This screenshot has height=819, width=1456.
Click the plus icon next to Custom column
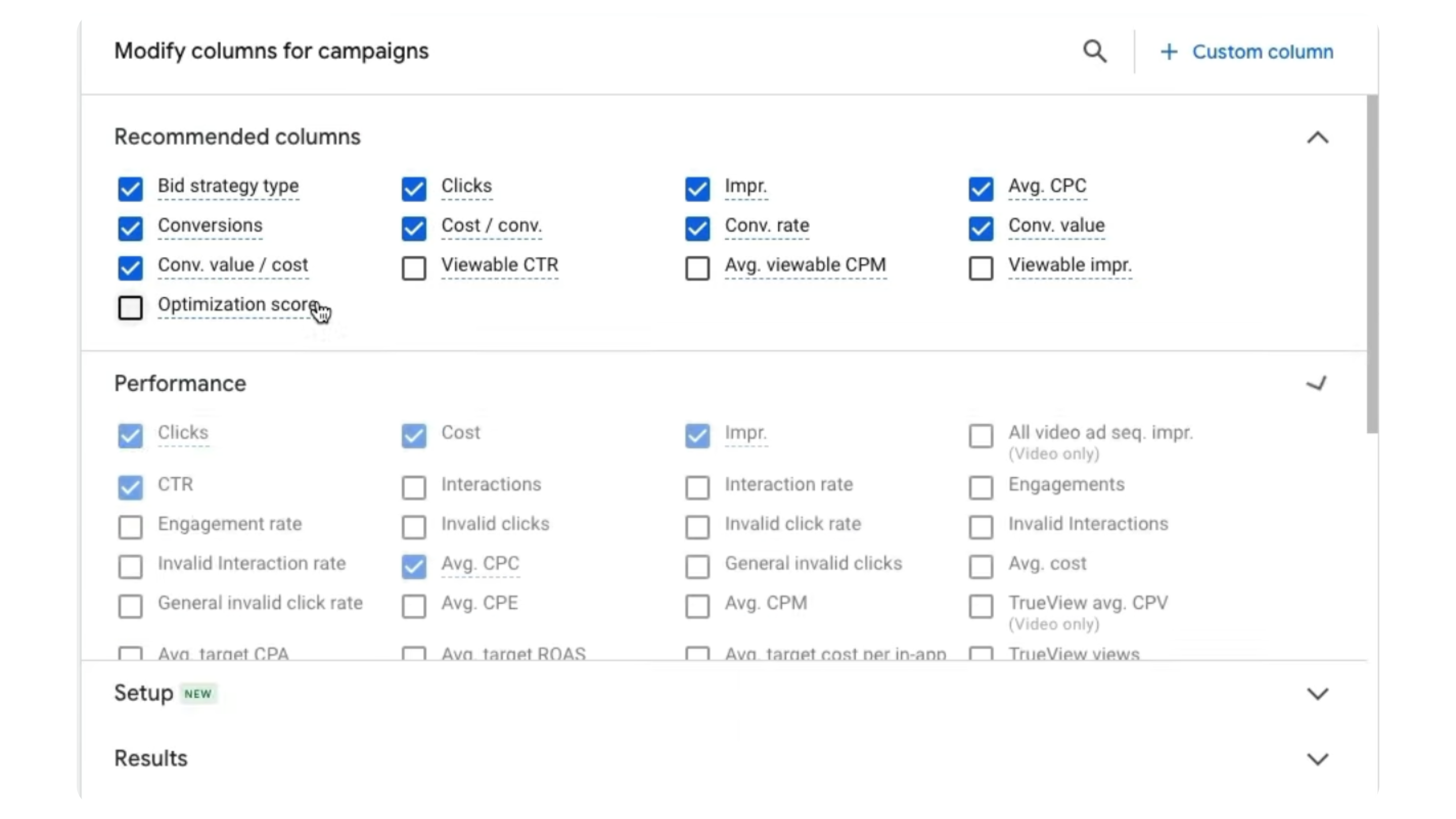coord(1169,52)
